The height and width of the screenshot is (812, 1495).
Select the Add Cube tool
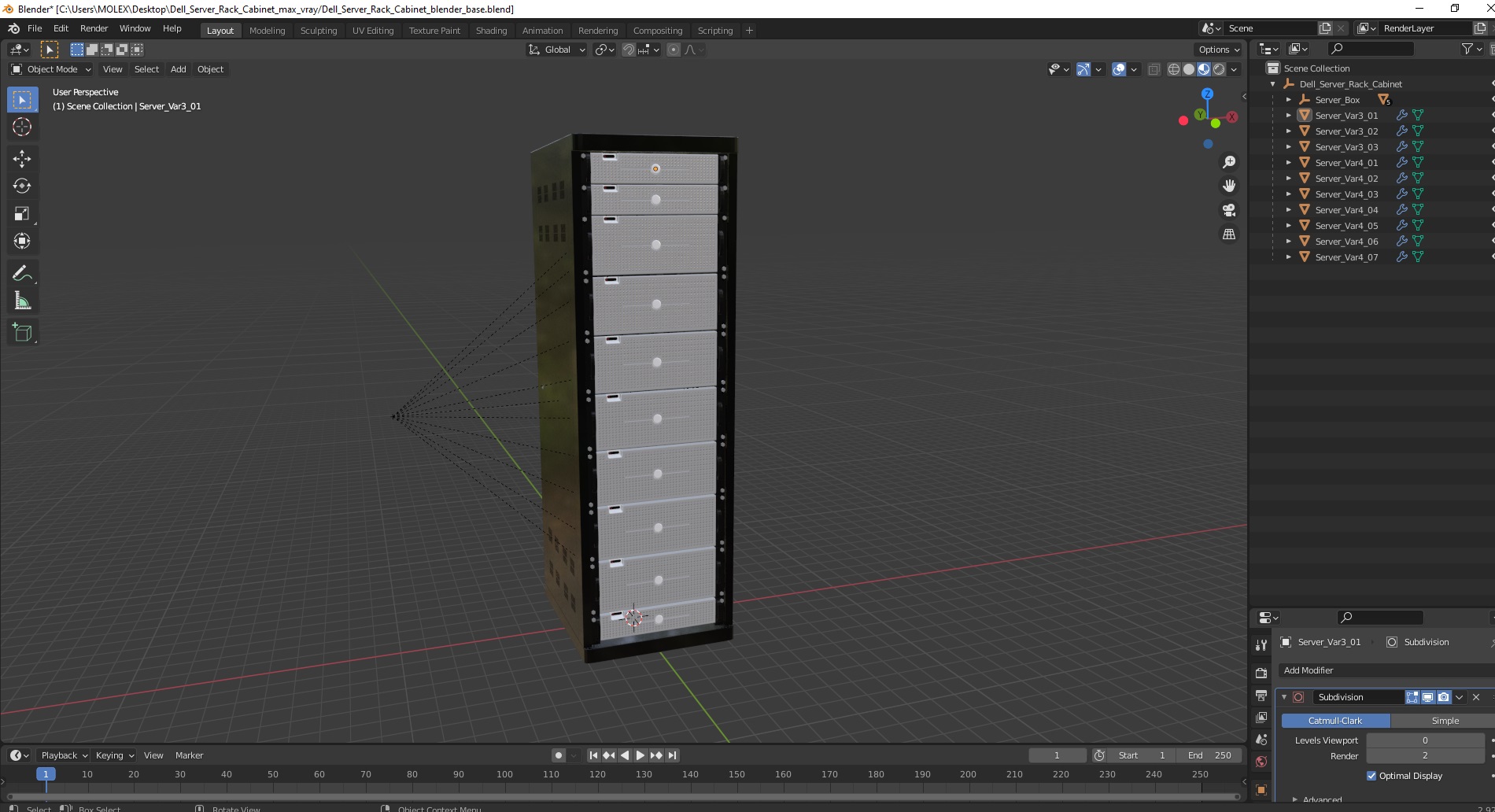tap(22, 333)
